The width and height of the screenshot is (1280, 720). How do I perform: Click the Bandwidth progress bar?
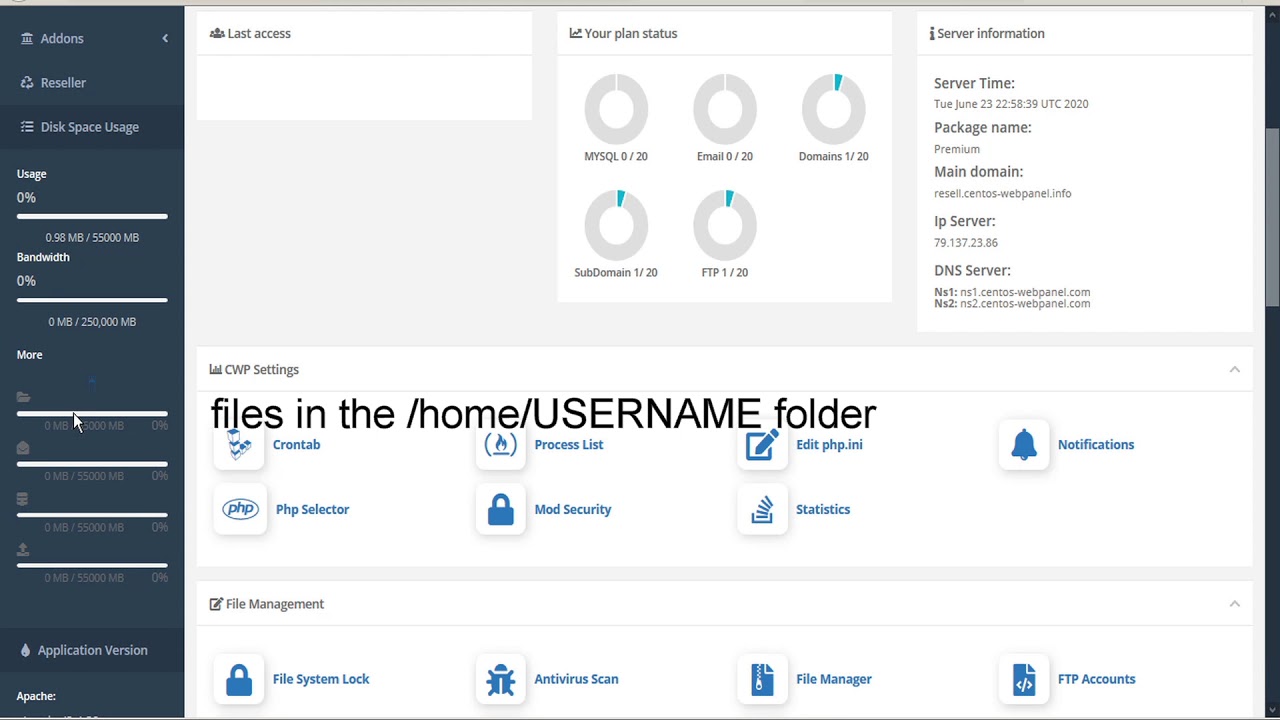click(92, 300)
